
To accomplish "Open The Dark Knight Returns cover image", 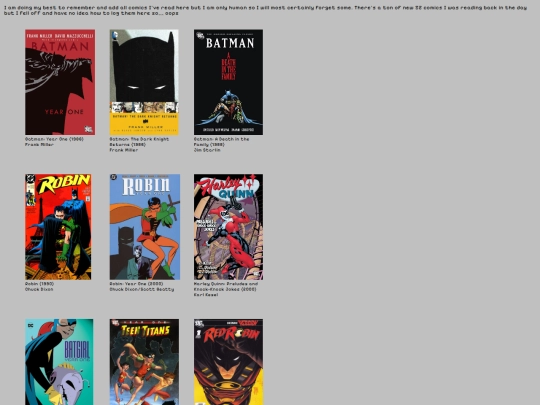I will pos(144,82).
